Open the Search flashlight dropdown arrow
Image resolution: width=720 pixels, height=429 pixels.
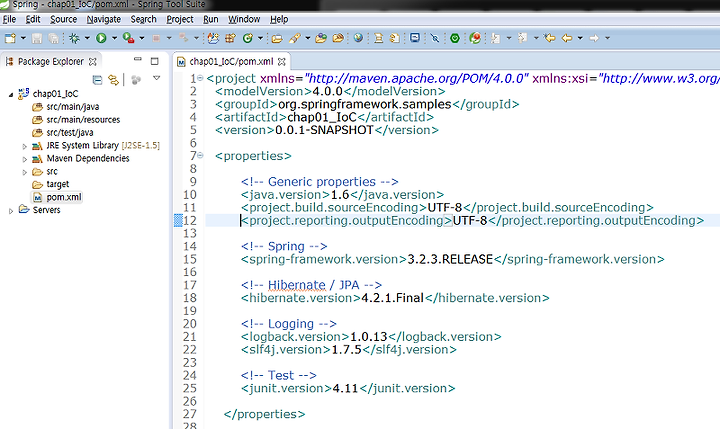point(308,38)
